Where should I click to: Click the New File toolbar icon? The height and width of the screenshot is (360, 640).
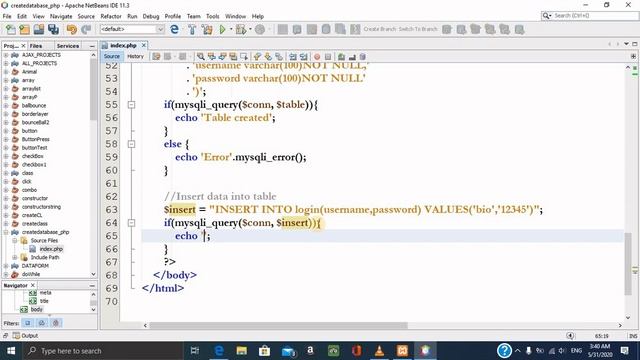11,29
